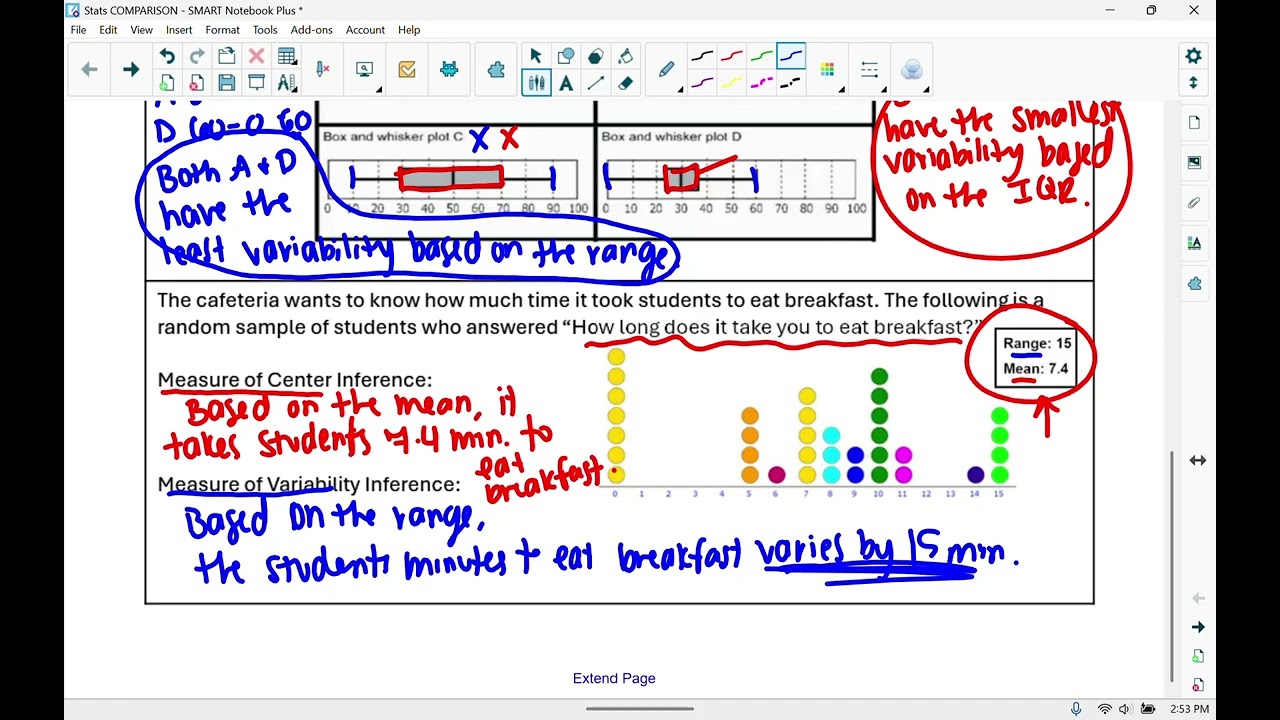The image size is (1280, 720).
Task: Open the Add-ons menu
Action: (x=311, y=30)
